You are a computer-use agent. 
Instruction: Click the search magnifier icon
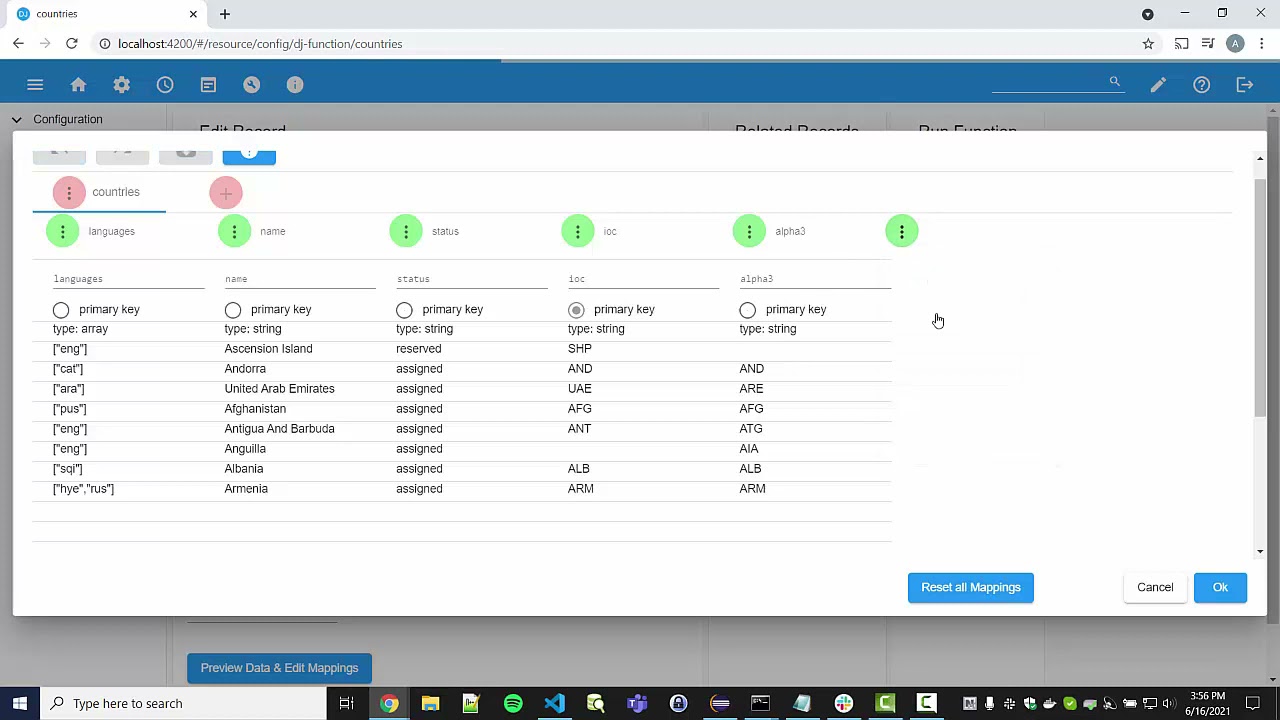coord(1114,82)
